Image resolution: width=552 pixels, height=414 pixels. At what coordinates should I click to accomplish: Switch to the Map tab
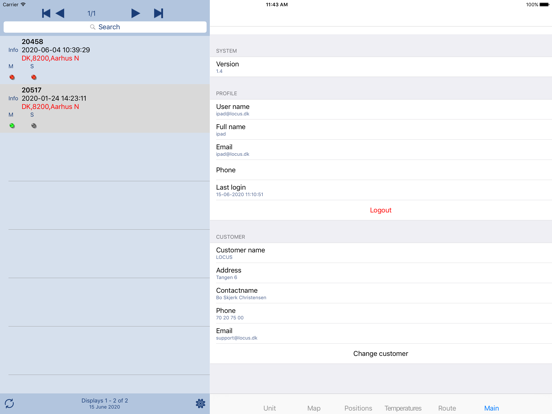[314, 408]
